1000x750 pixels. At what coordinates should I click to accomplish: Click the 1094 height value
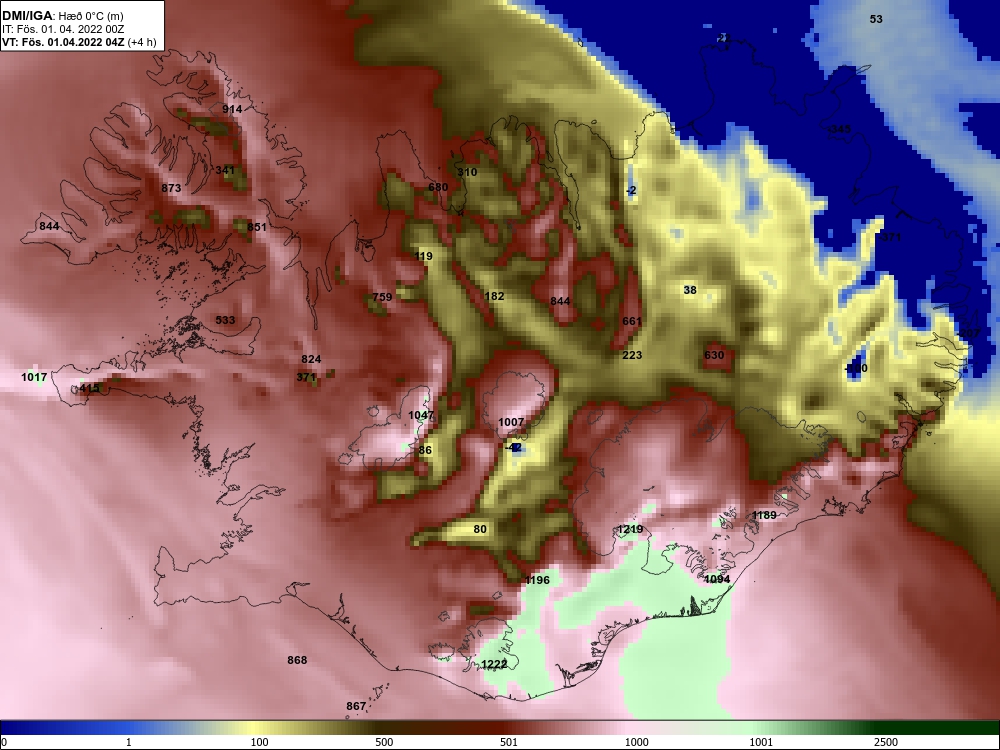717,579
